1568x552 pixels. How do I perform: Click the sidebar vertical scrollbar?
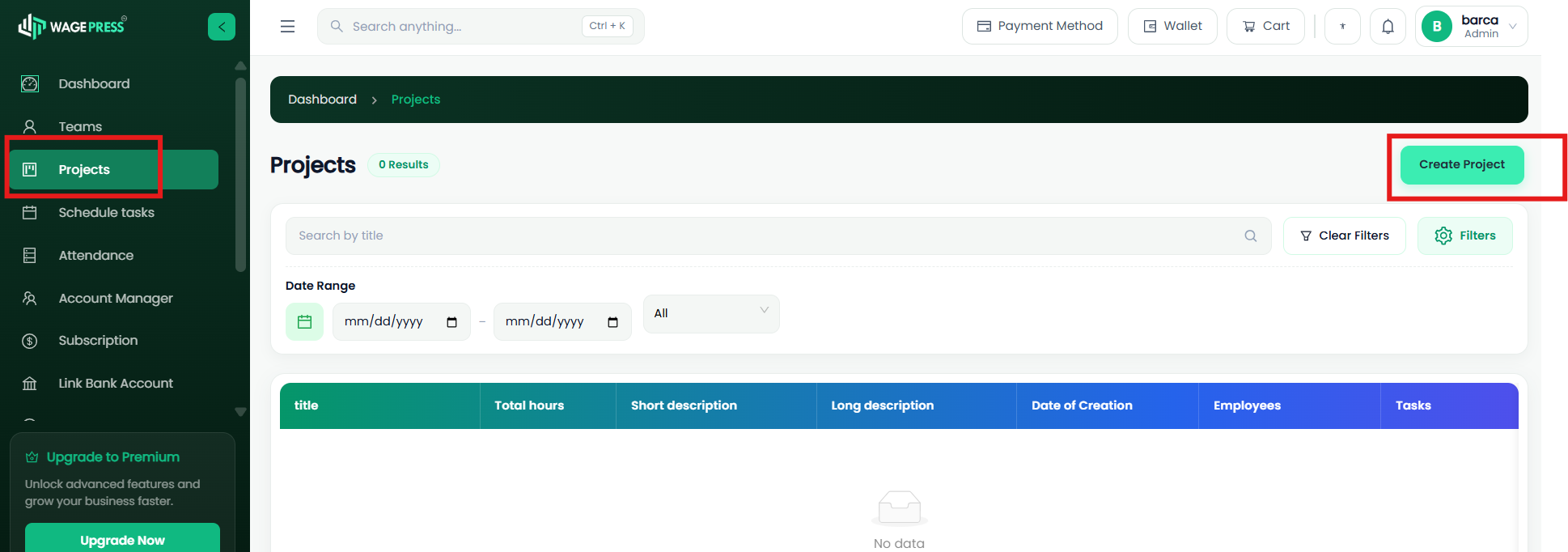coord(240,175)
